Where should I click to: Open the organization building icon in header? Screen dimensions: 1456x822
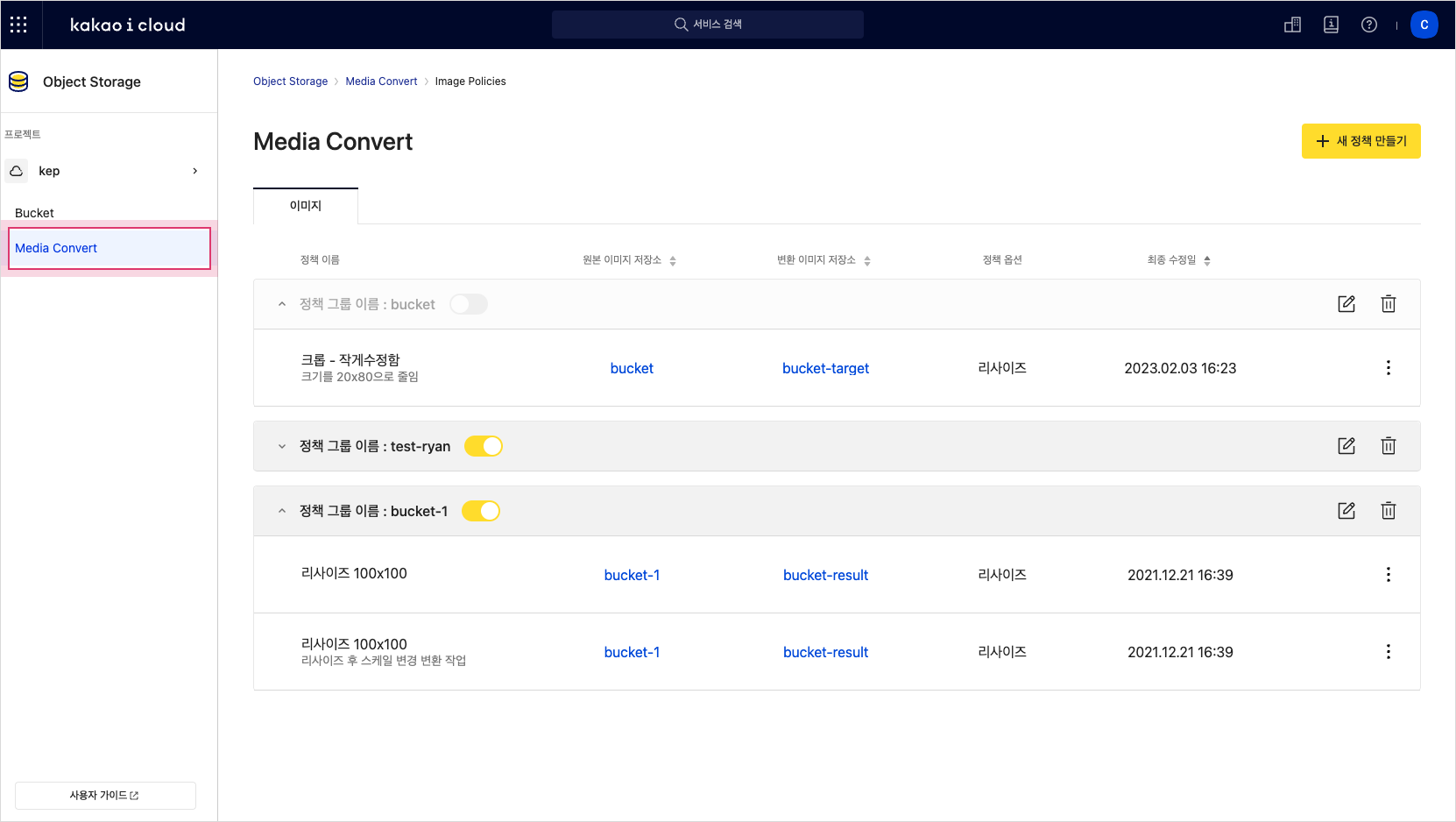(x=1292, y=25)
